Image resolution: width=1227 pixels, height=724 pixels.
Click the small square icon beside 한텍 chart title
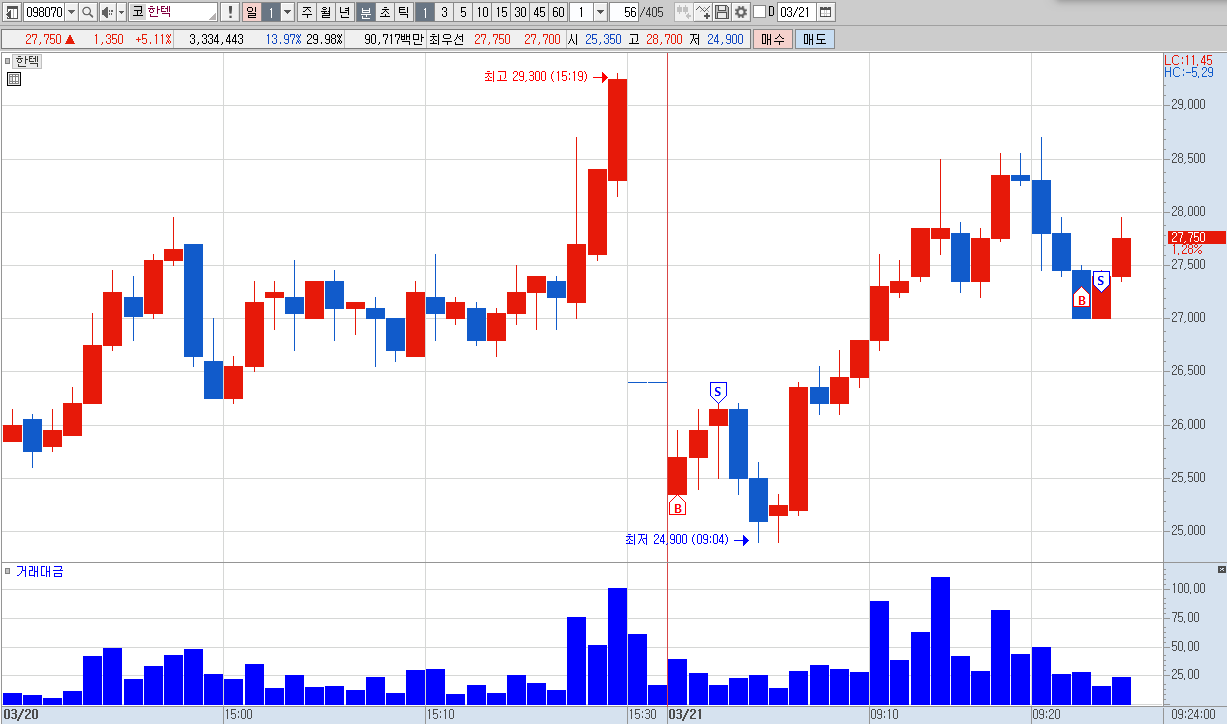click(x=8, y=61)
